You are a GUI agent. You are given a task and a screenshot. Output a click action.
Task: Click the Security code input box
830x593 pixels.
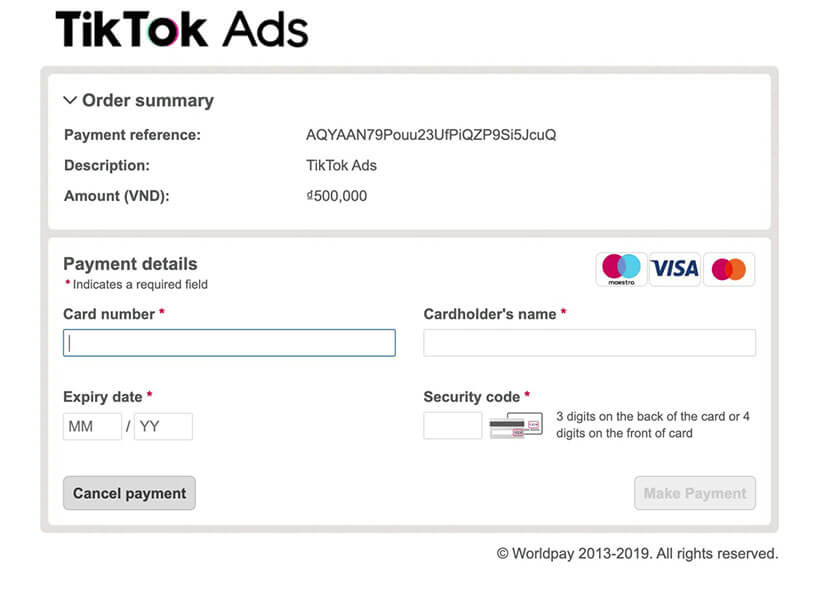tap(452, 426)
